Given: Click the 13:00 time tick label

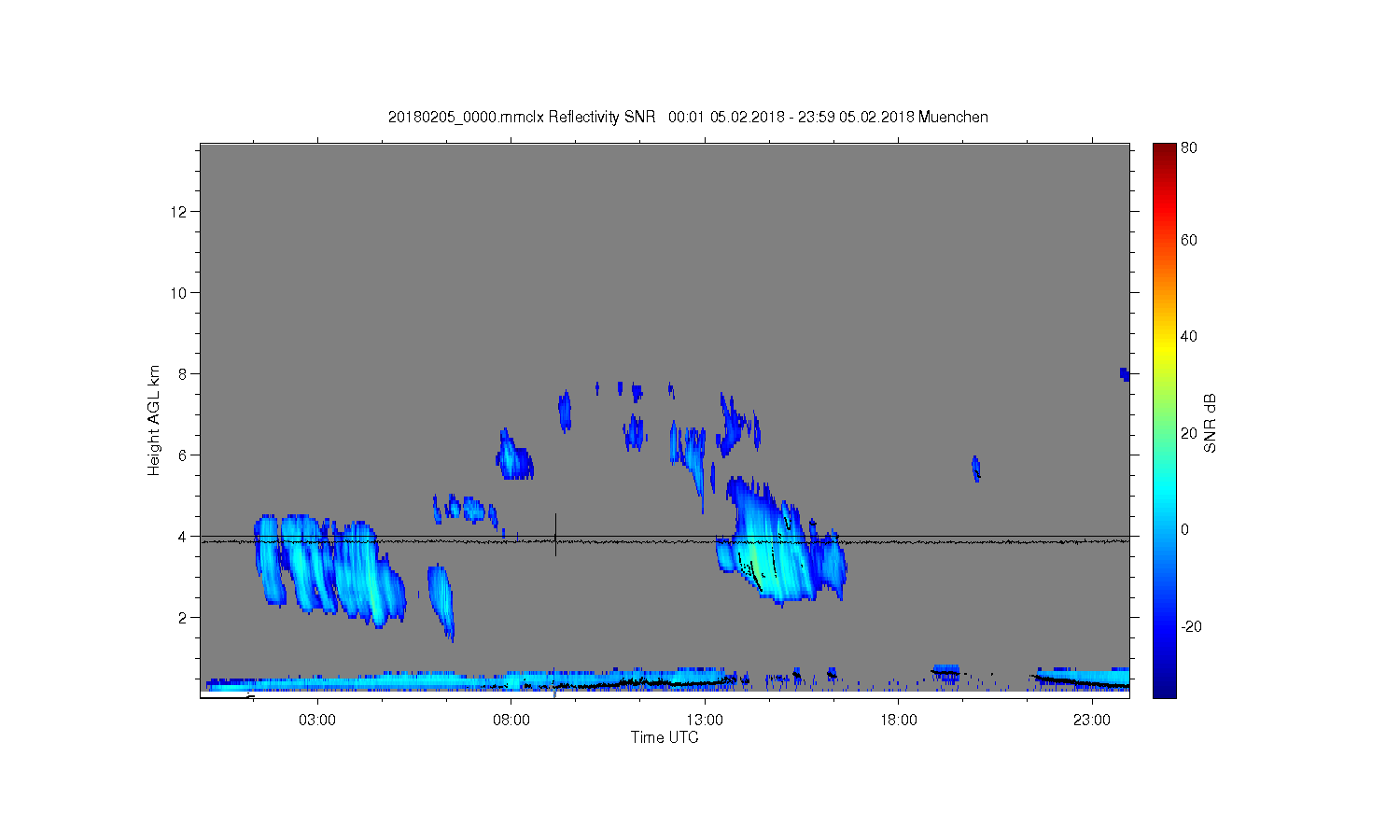Looking at the screenshot, I should [705, 721].
